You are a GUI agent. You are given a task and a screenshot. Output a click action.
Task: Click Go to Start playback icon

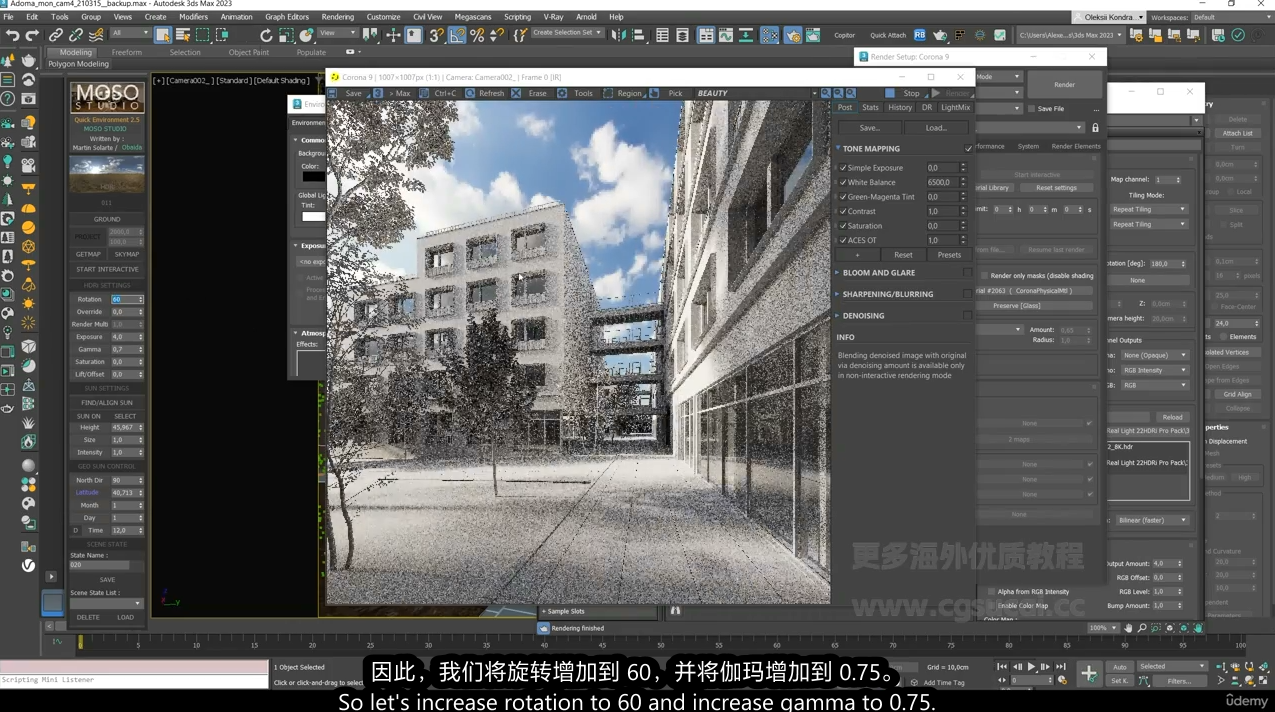[x=1003, y=667]
